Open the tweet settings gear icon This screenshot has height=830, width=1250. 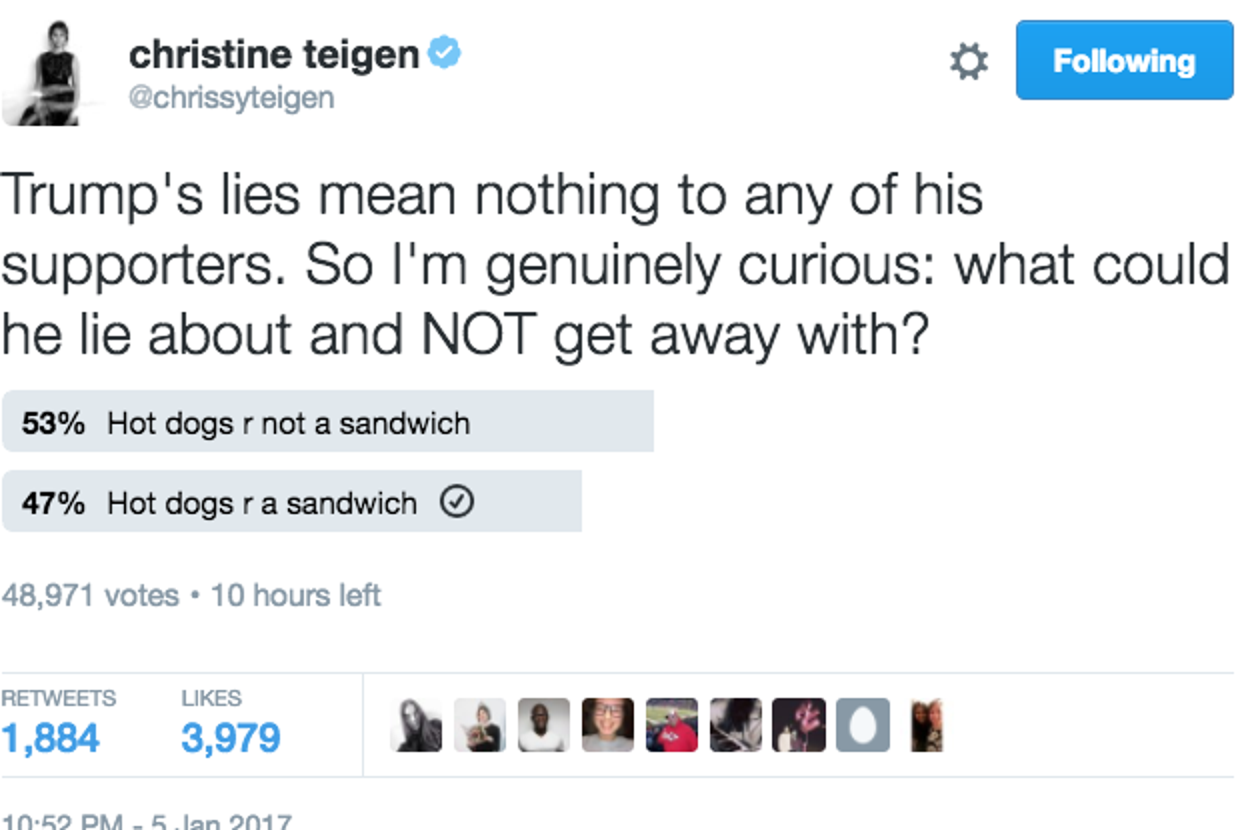click(967, 62)
